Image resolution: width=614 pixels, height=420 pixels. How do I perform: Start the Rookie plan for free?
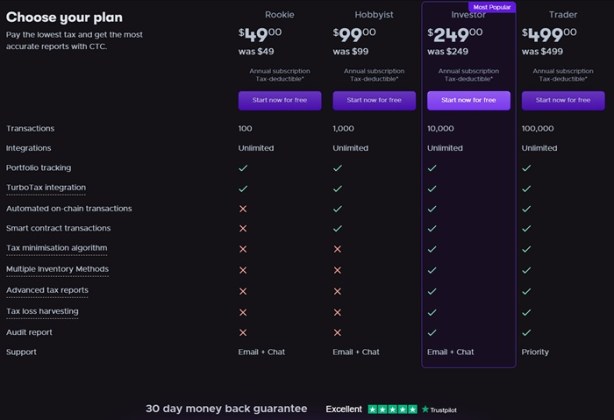pos(279,100)
